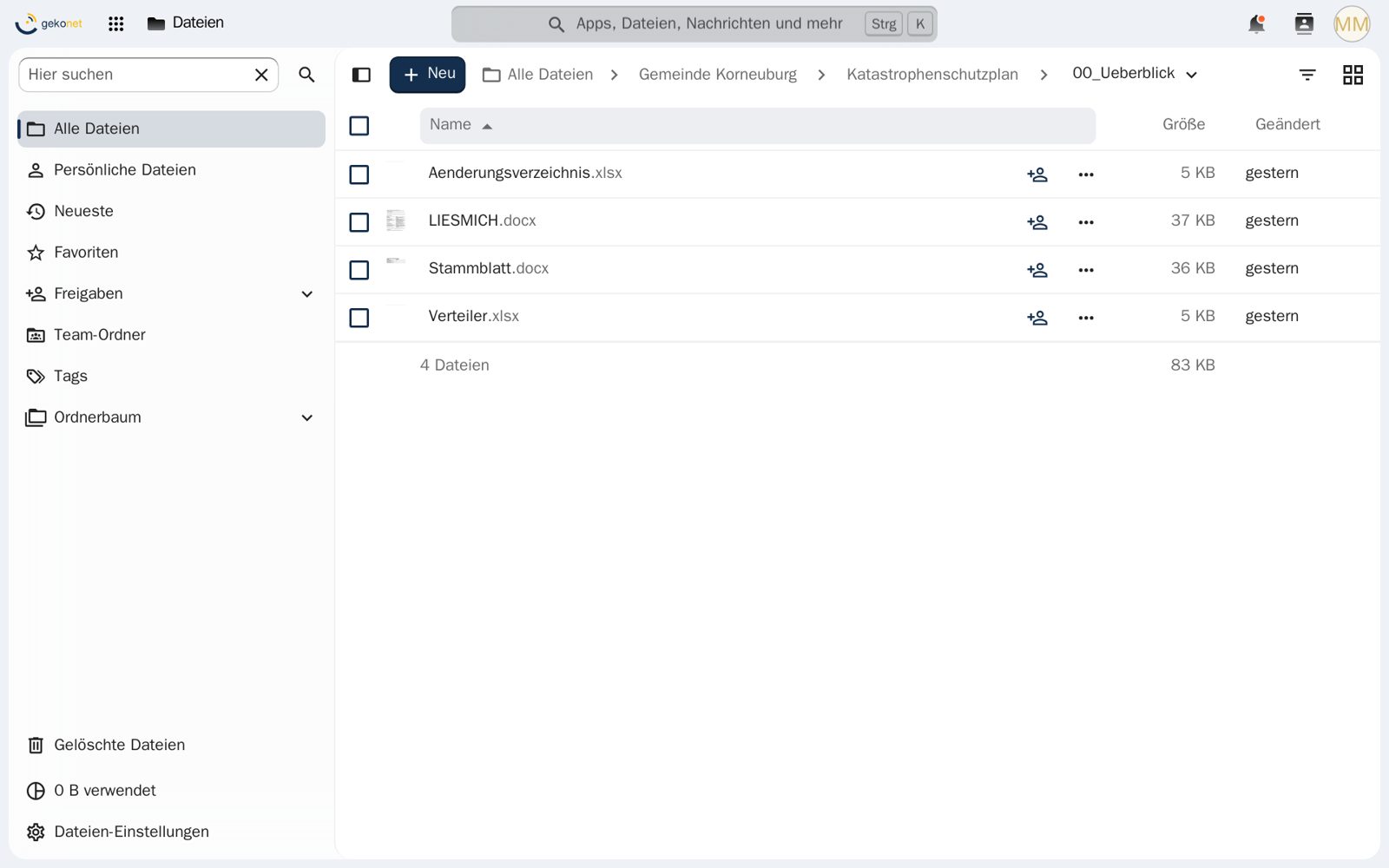This screenshot has height=868, width=1389.
Task: Open the 00_Ueberblick breadcrumb dropdown
Action: 1135,74
